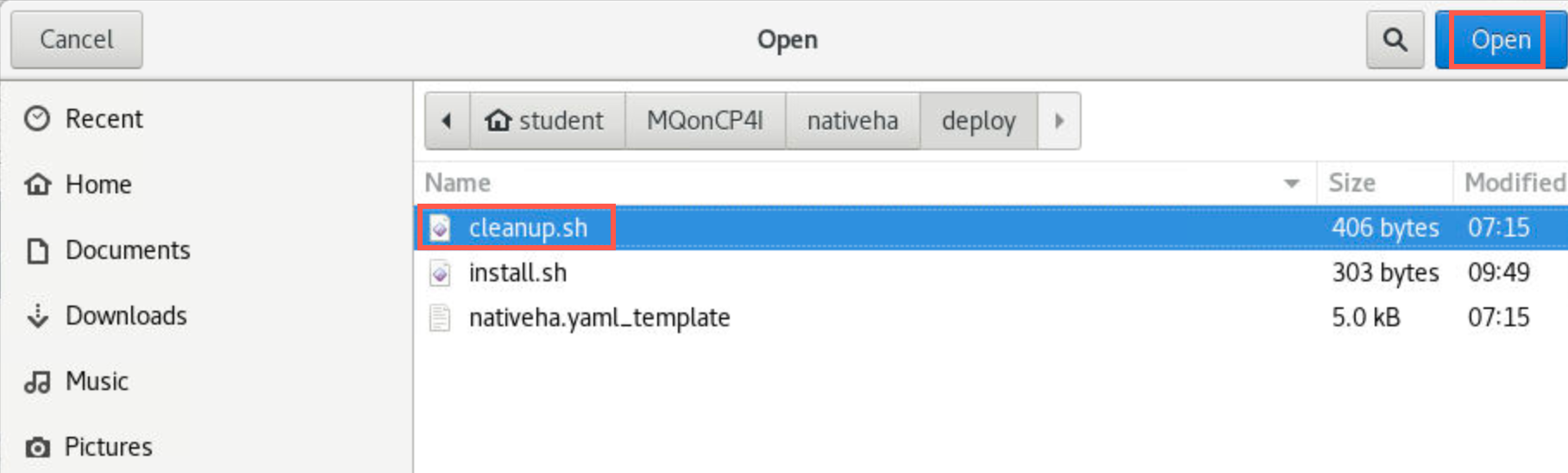Click the search magnifier icon

pos(1395,40)
